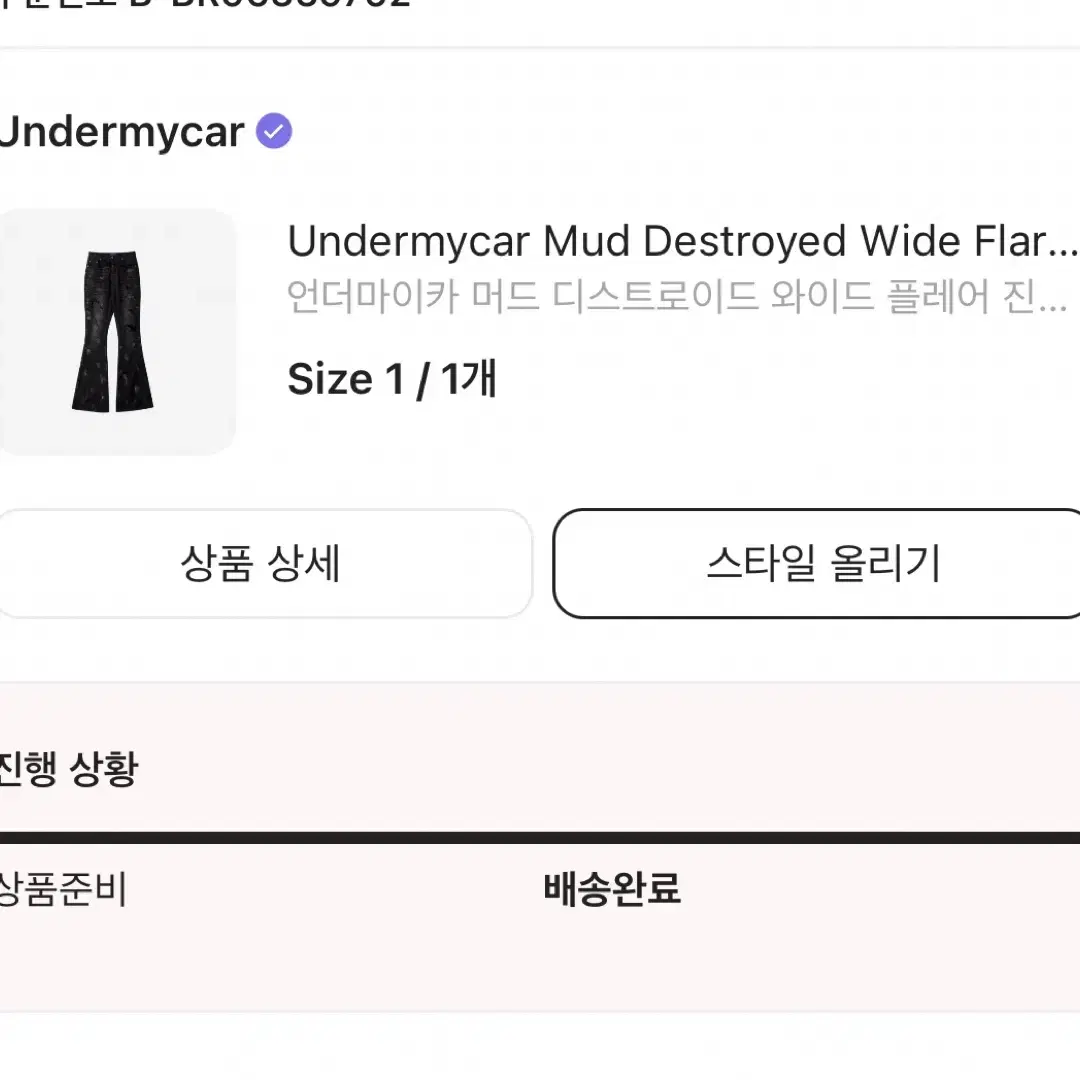This screenshot has height=1080, width=1080.
Task: Expand the truncated Korean title ellipsis
Action: click(1052, 306)
